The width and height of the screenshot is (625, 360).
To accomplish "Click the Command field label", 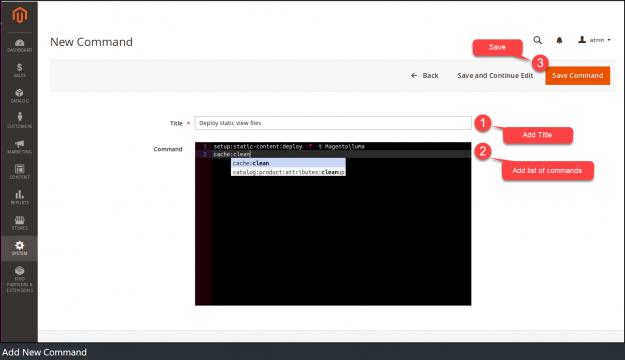I will click(x=168, y=149).
